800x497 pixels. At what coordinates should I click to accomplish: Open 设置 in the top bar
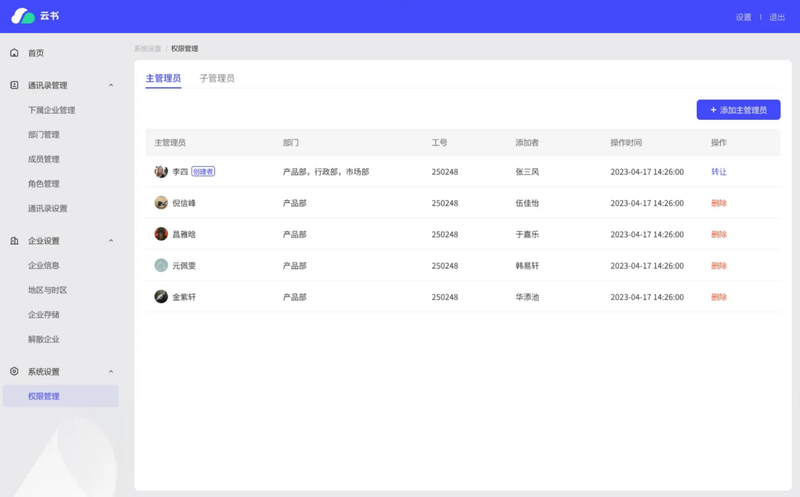point(743,17)
